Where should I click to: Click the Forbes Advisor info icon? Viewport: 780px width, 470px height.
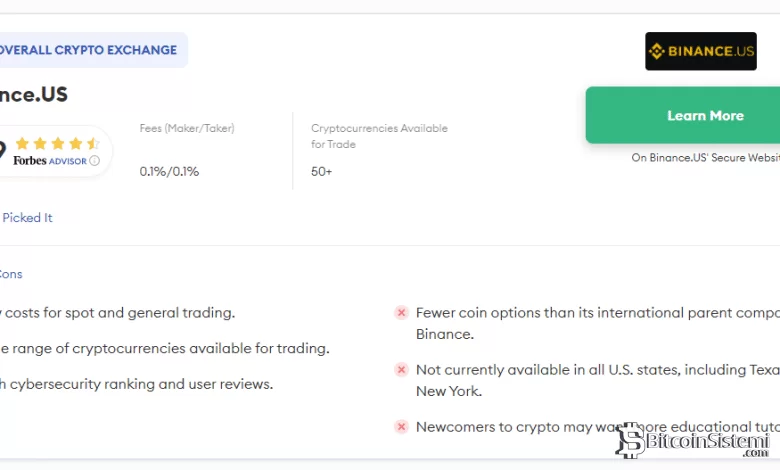(x=95, y=161)
